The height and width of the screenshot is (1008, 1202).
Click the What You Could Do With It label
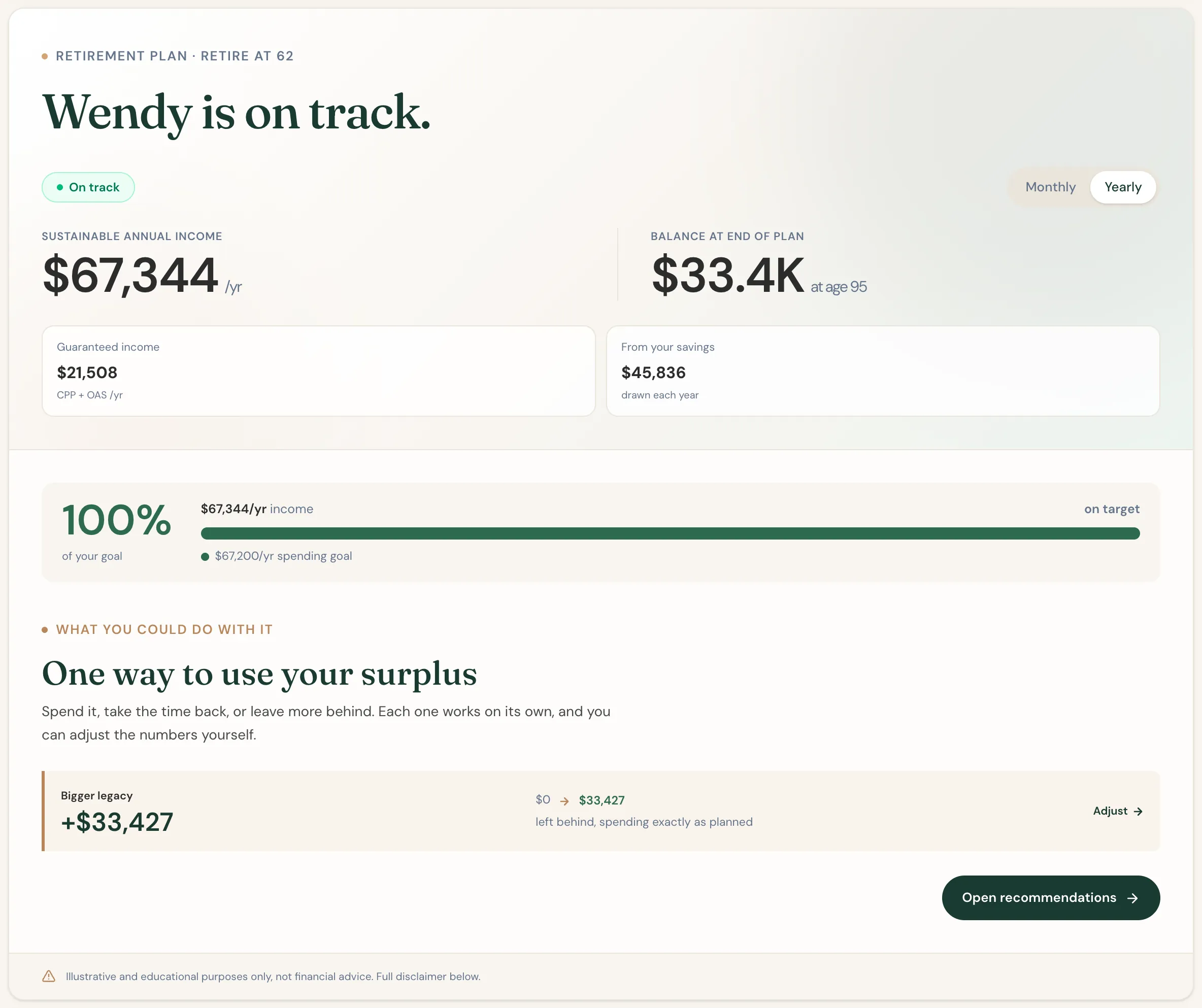click(163, 630)
